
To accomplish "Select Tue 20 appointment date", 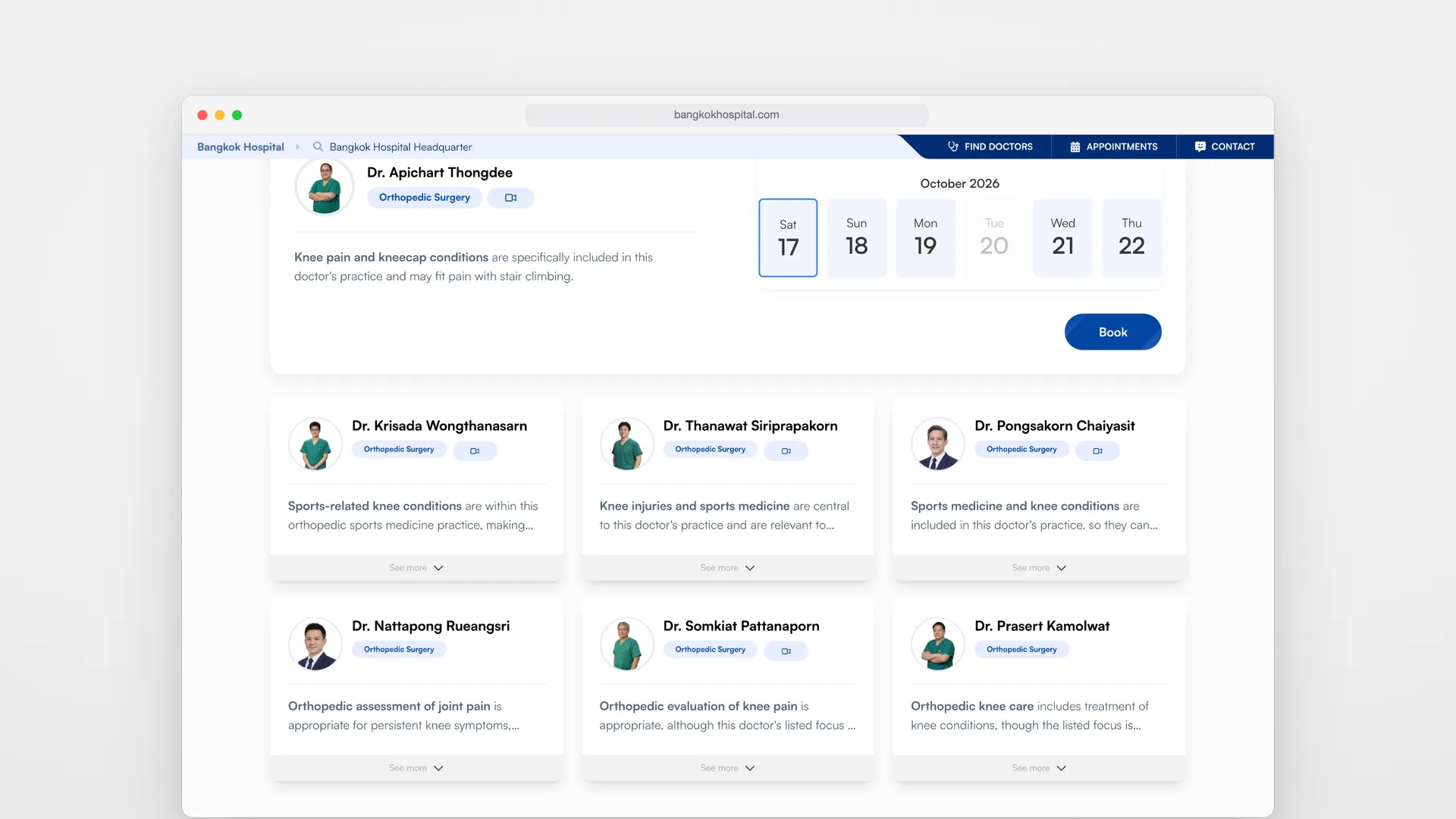I will (994, 237).
